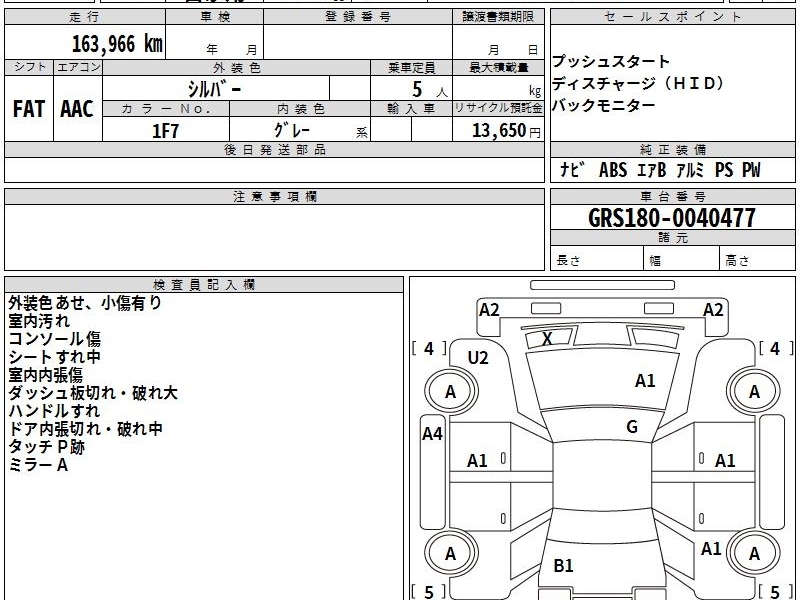Select the 長さ dimension label
The image size is (800, 600).
click(x=568, y=261)
